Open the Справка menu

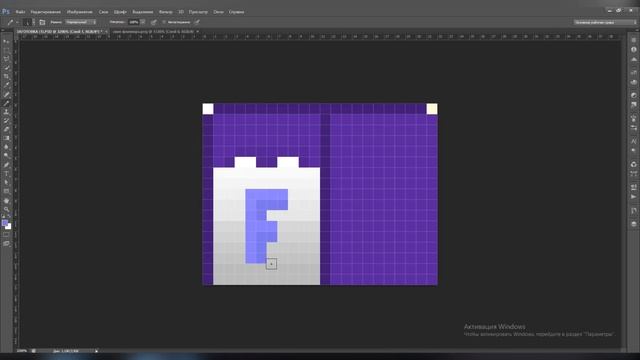tap(236, 12)
